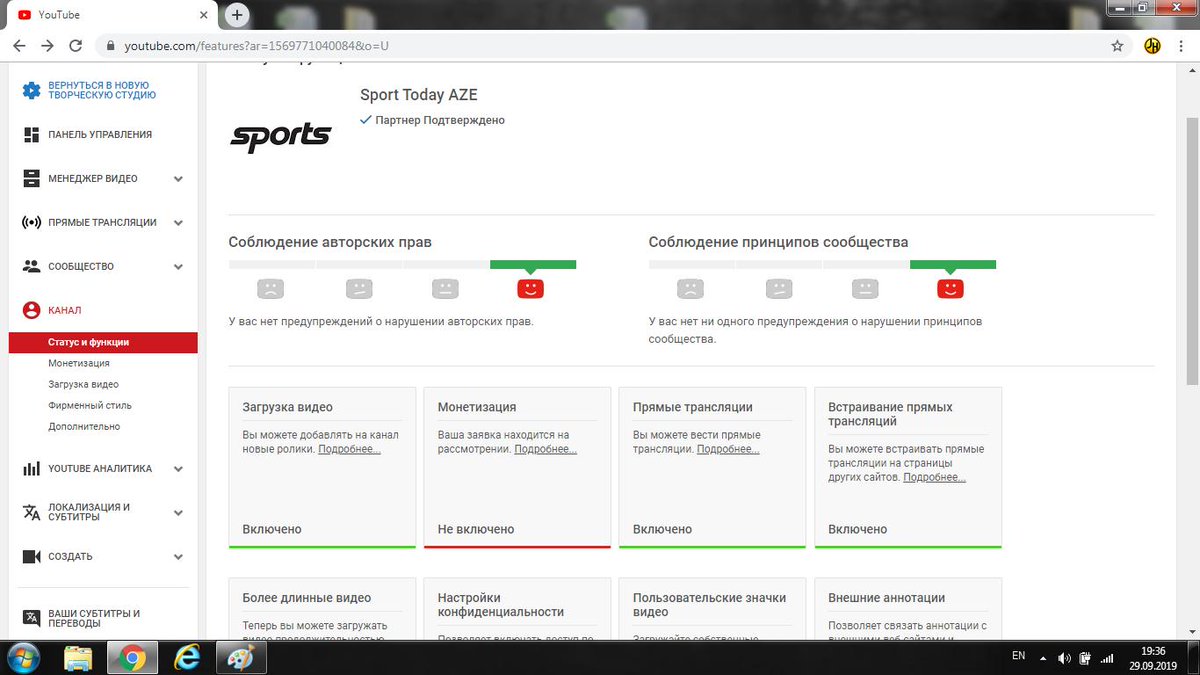Click the dashboard icon next to Панель управления
Image resolution: width=1200 pixels, height=675 pixels.
click(31, 134)
